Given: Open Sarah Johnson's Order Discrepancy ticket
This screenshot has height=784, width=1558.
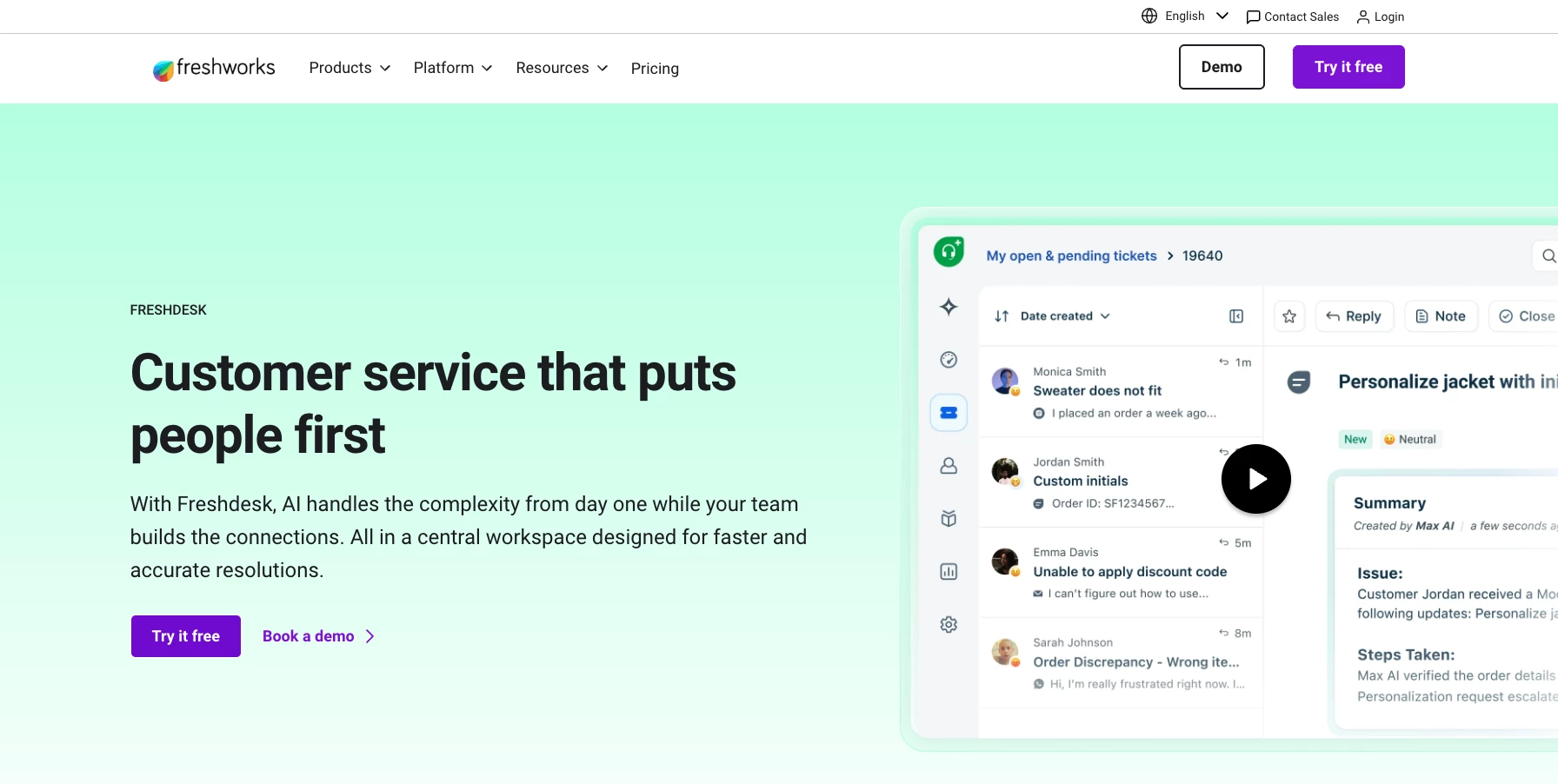Looking at the screenshot, I should (1121, 663).
